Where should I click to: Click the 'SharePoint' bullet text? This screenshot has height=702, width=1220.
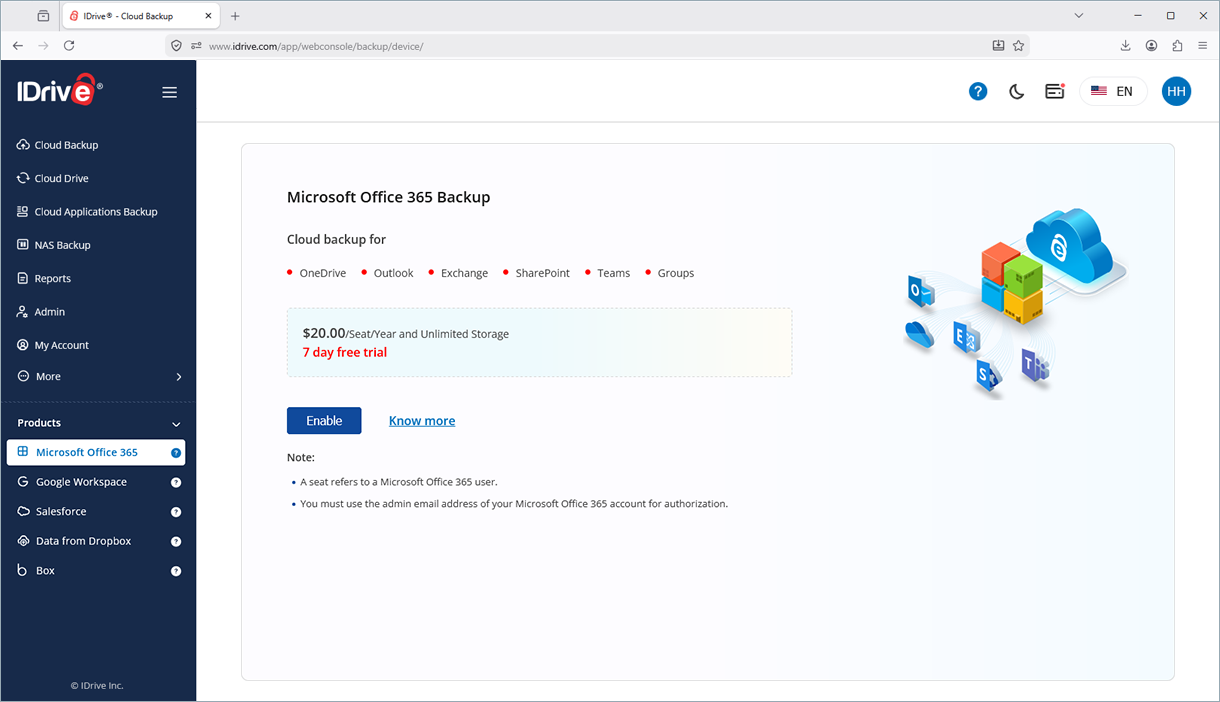click(x=543, y=273)
